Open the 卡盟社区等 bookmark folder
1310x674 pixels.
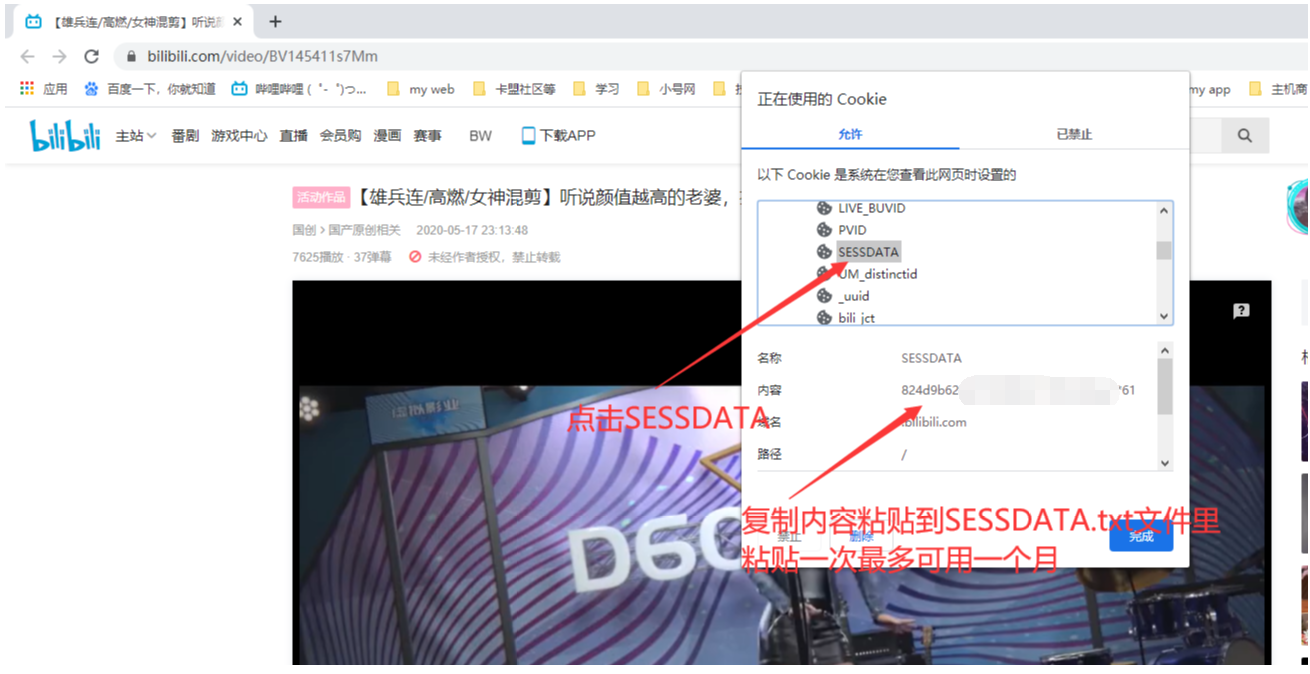[514, 89]
